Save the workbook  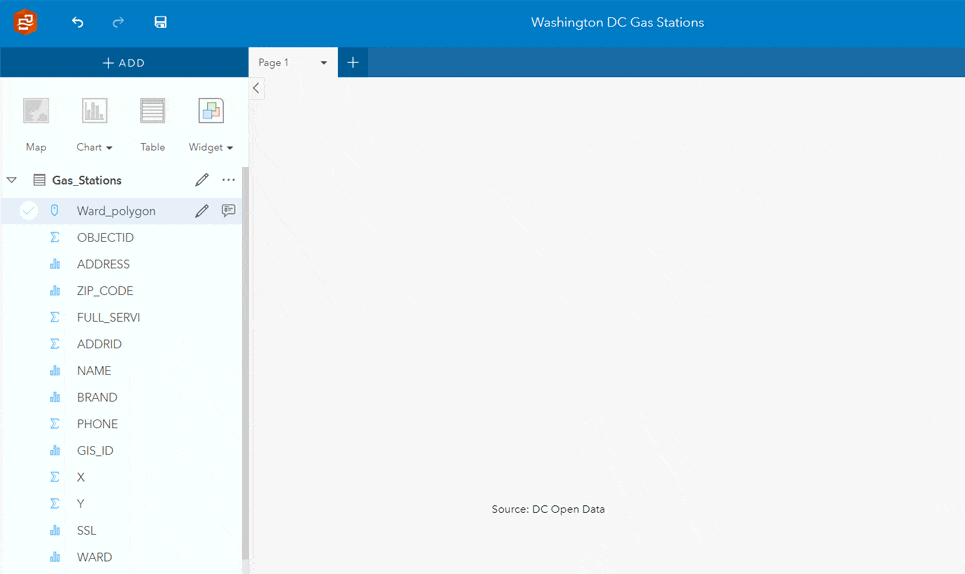[161, 22]
